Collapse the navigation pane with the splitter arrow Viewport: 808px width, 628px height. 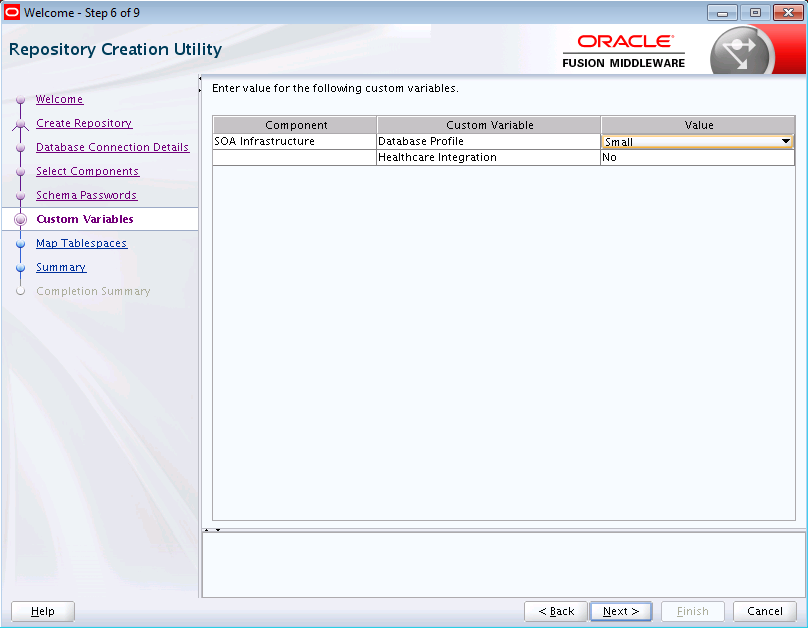coord(200,79)
